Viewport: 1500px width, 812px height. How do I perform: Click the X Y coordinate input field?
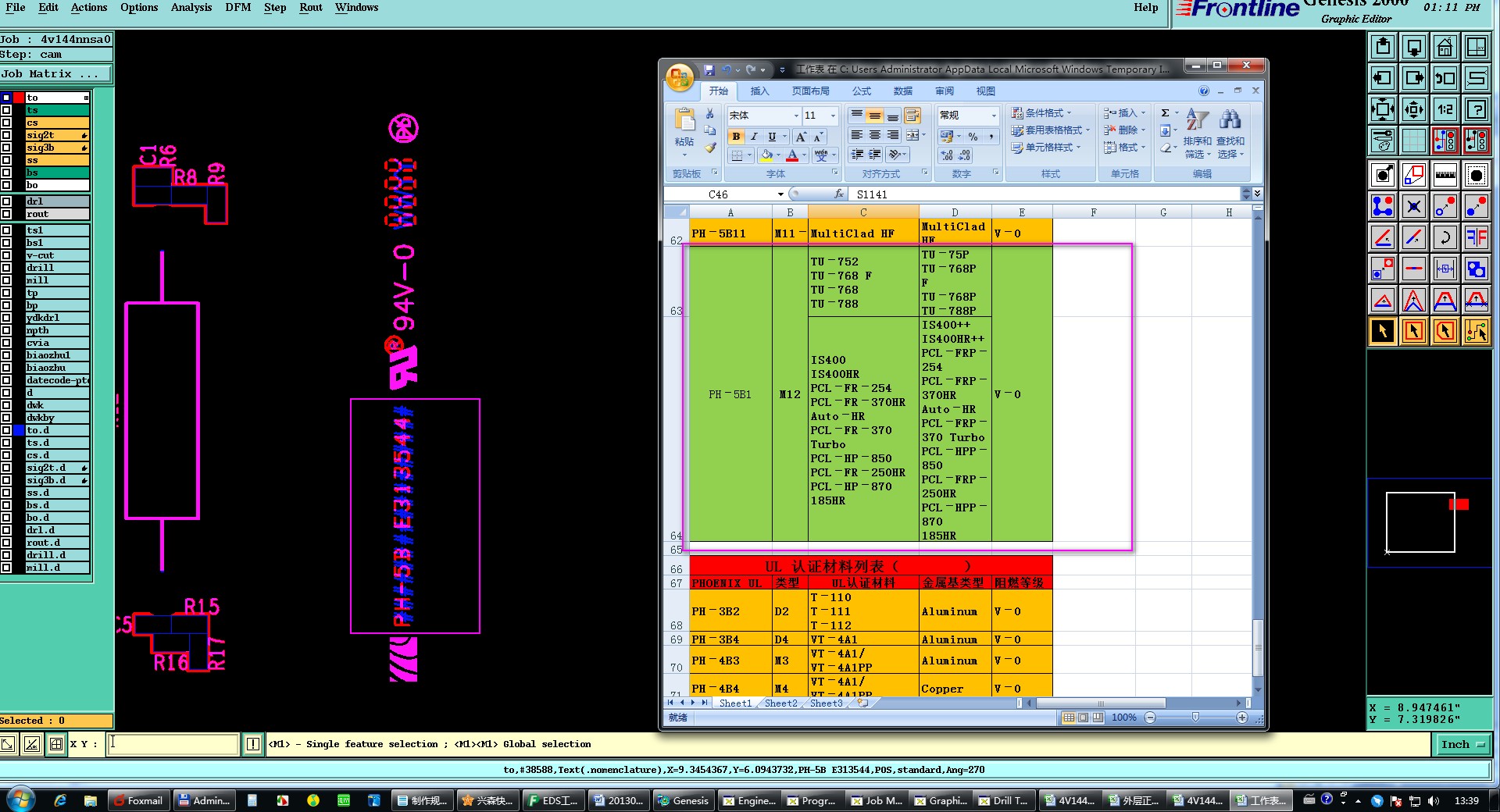coord(173,744)
